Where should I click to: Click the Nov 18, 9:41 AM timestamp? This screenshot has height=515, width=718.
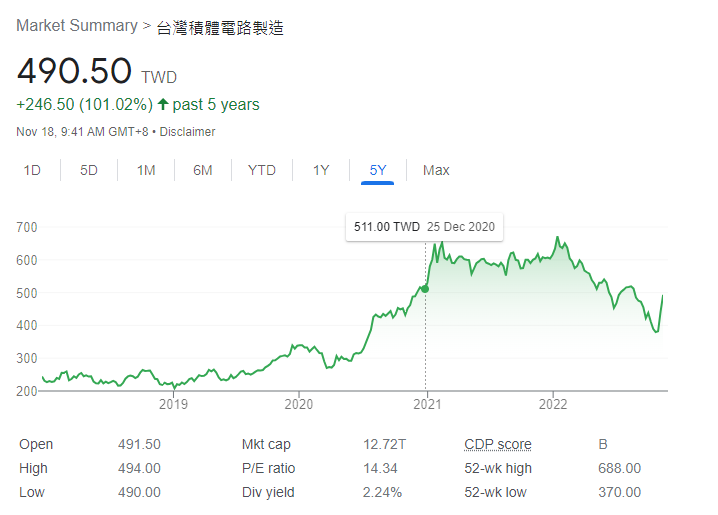(82, 132)
